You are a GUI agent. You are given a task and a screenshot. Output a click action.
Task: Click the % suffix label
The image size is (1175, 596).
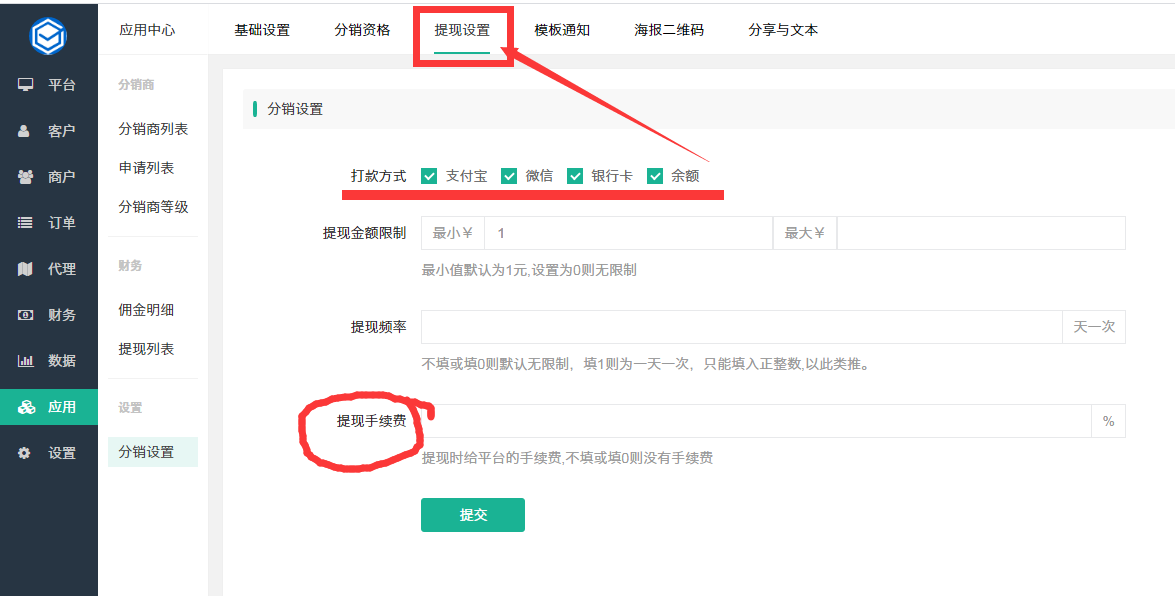pos(1108,421)
